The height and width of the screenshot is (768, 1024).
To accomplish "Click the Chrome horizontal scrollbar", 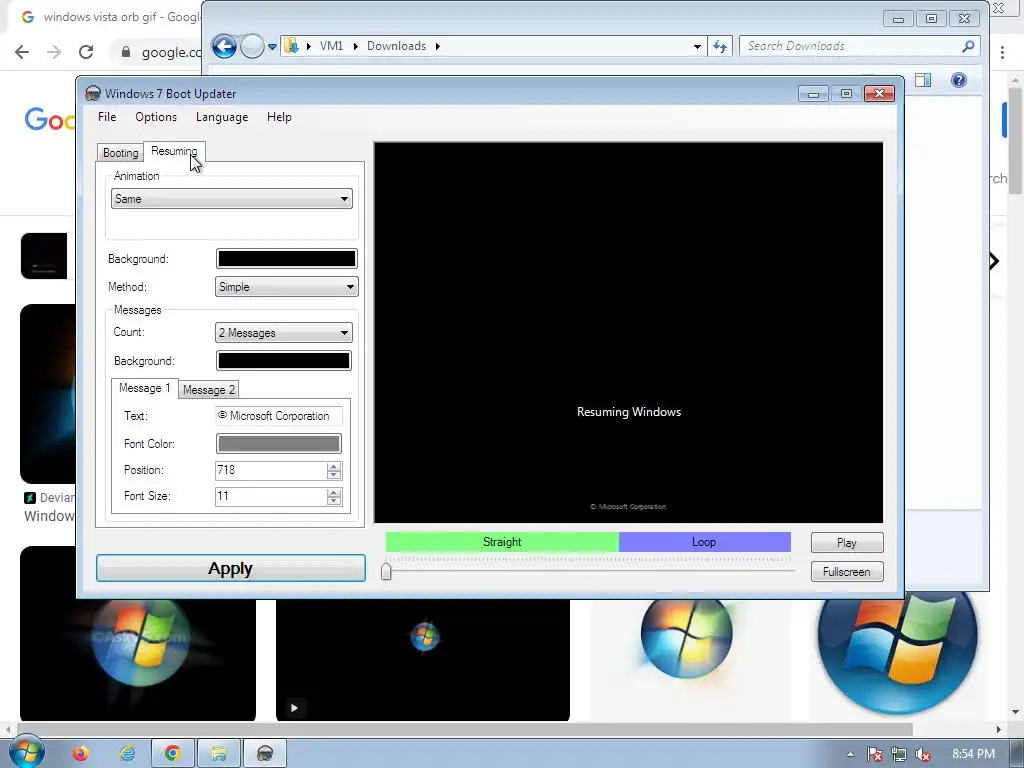I will click(x=465, y=729).
